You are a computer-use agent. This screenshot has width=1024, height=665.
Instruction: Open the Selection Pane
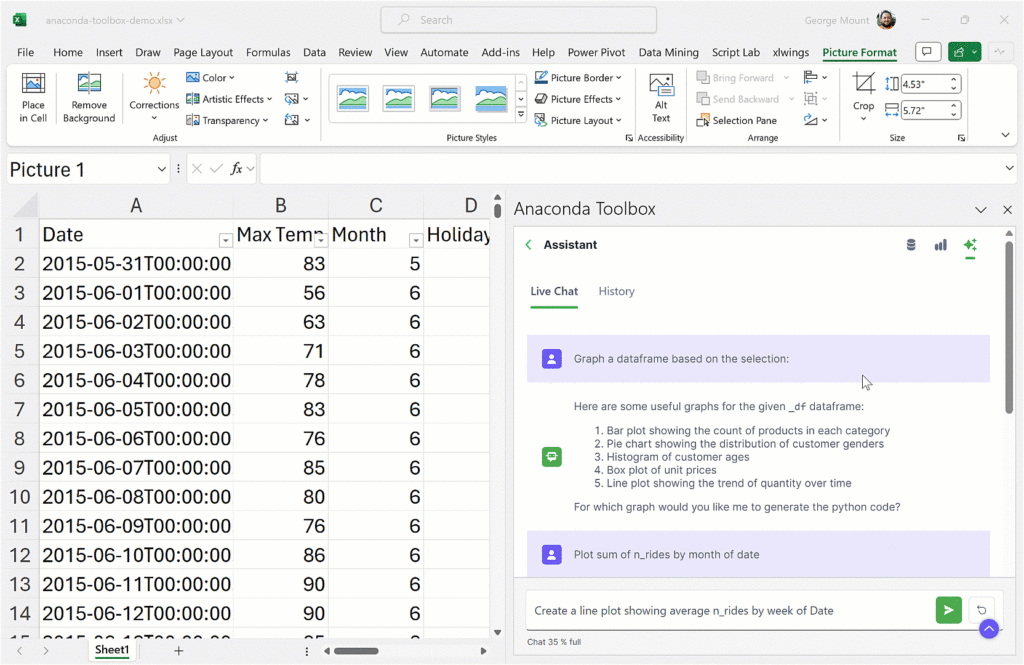[735, 120]
